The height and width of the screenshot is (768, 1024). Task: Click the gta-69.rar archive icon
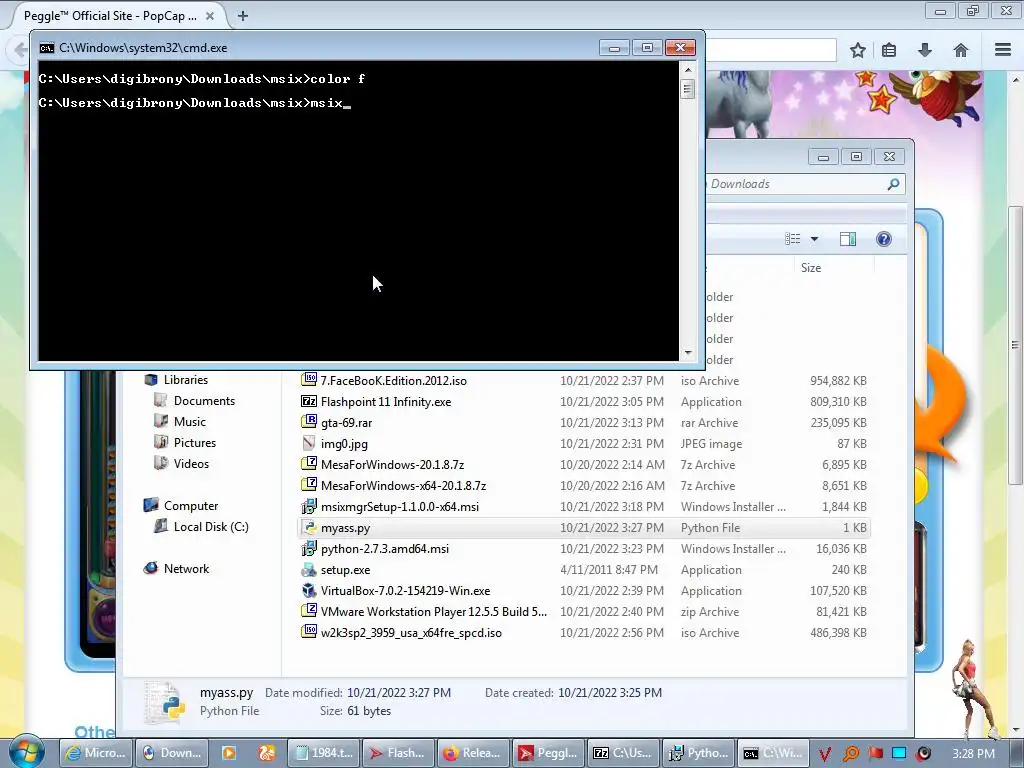(x=309, y=422)
